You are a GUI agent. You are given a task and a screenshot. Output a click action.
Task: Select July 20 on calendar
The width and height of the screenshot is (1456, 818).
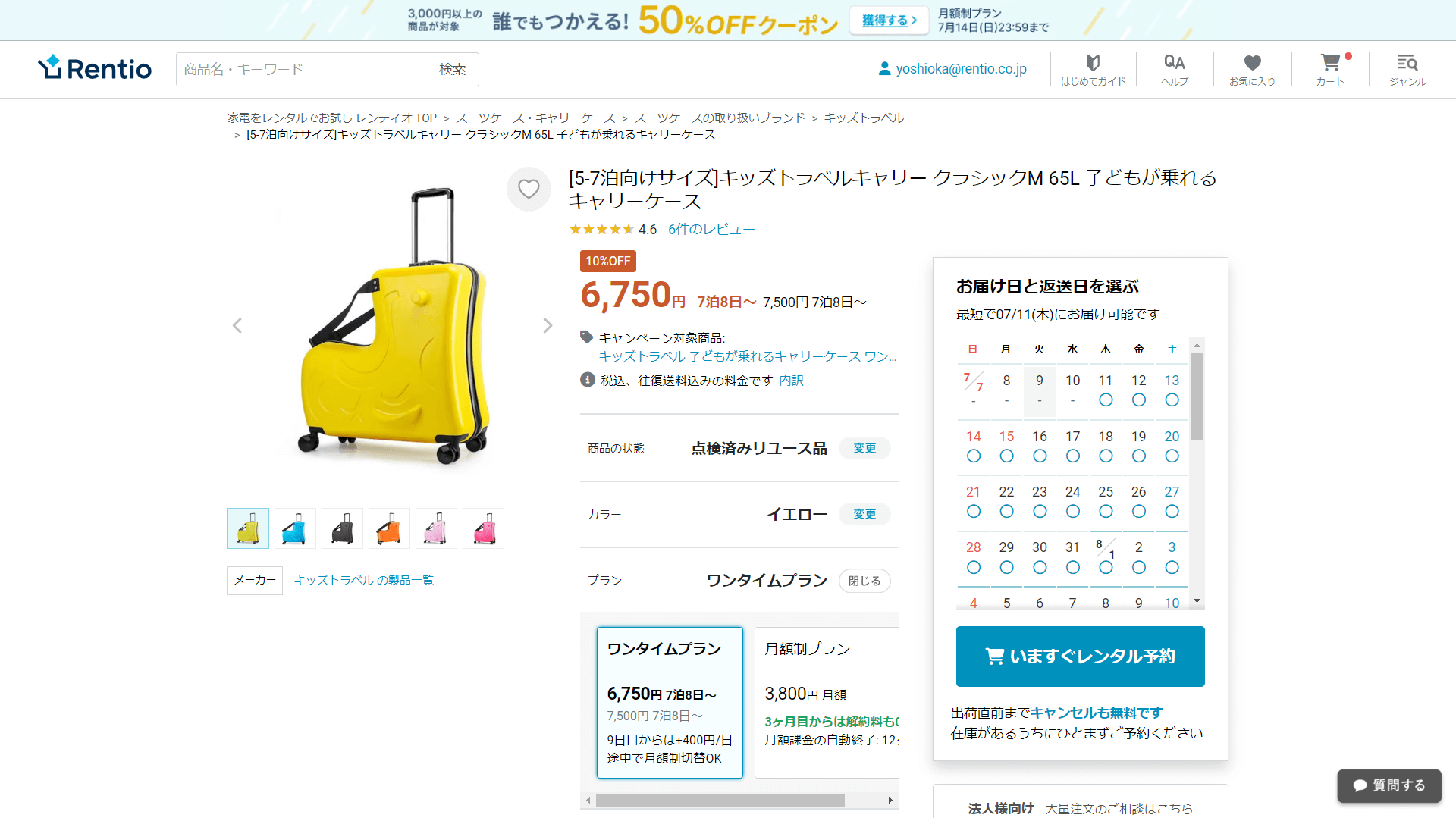tap(1172, 446)
